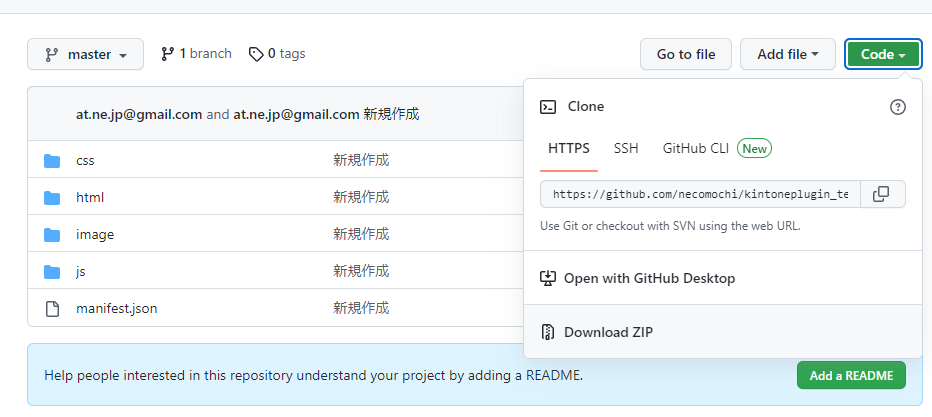Click the tag icon next to 0 tags
This screenshot has height=417, width=932.
pos(256,55)
